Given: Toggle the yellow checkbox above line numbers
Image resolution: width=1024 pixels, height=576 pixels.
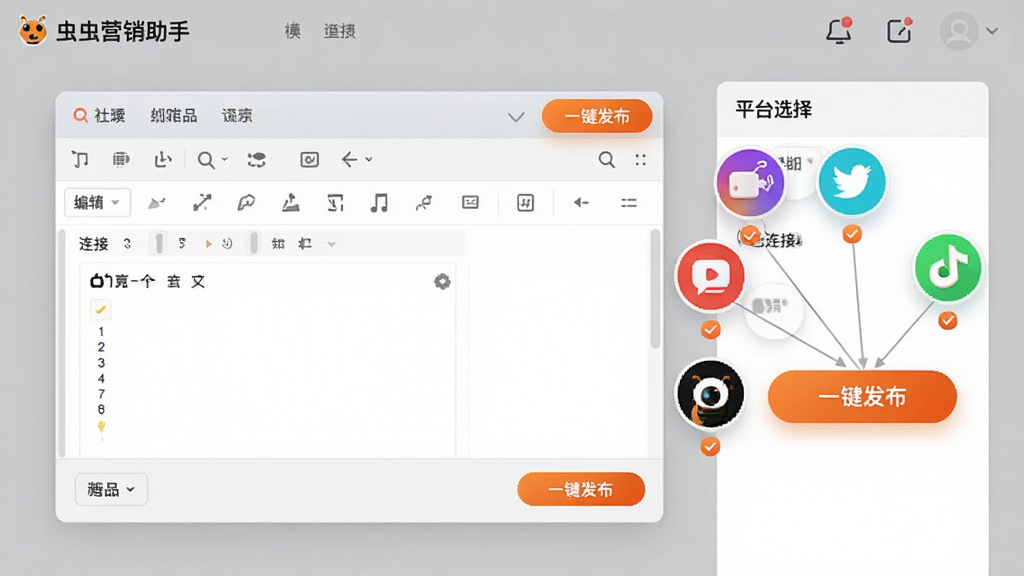Looking at the screenshot, I should [101, 310].
